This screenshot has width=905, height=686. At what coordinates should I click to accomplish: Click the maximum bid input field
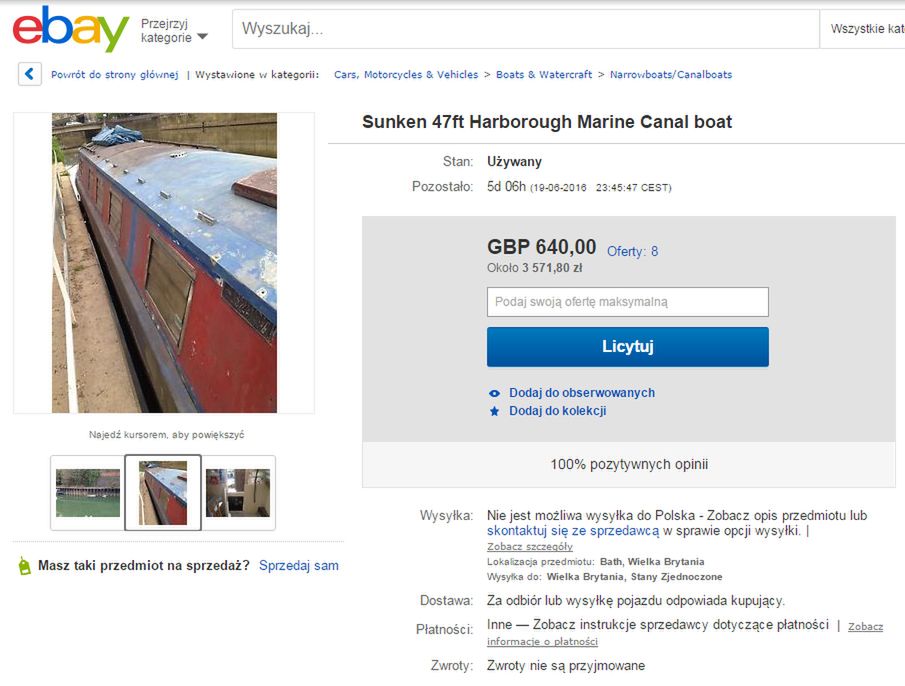pos(627,302)
